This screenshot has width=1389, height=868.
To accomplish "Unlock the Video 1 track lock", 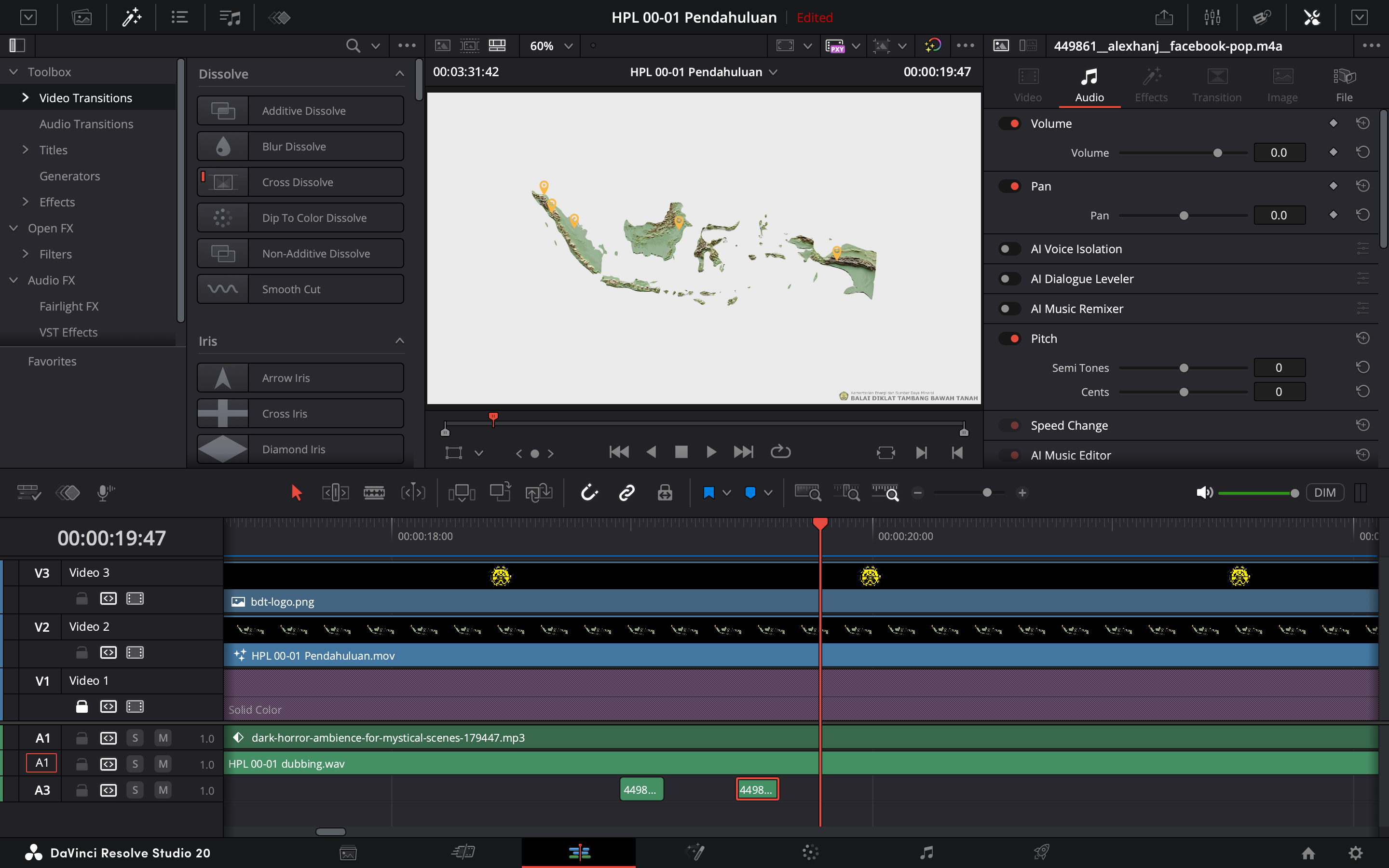I will 82,706.
